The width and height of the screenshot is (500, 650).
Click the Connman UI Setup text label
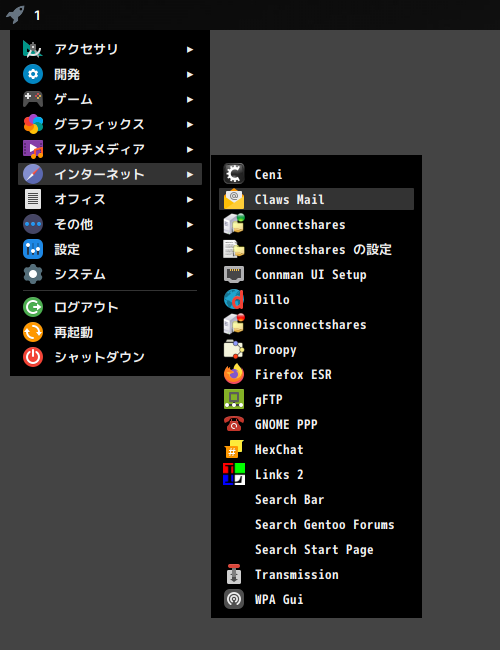click(x=311, y=275)
